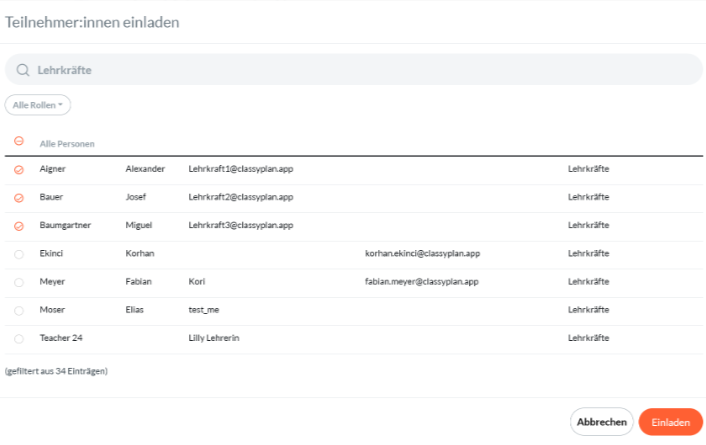Select the surname Moser
706x445 pixels.
coord(52,309)
